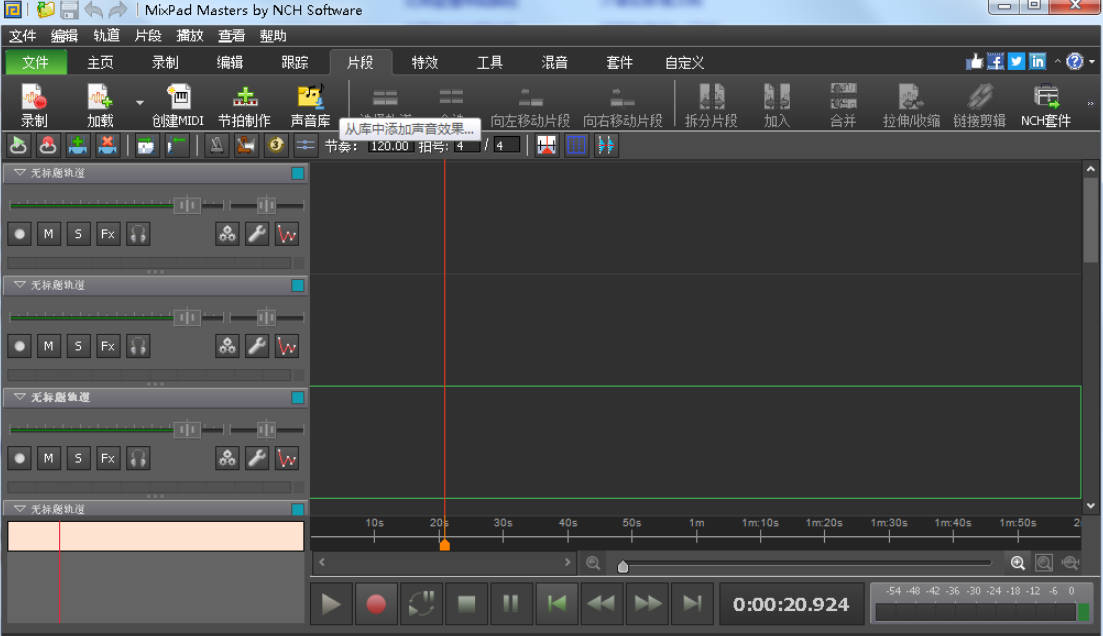Click the timeline zoom slider handle
This screenshot has height=636, width=1103.
[x=623, y=566]
